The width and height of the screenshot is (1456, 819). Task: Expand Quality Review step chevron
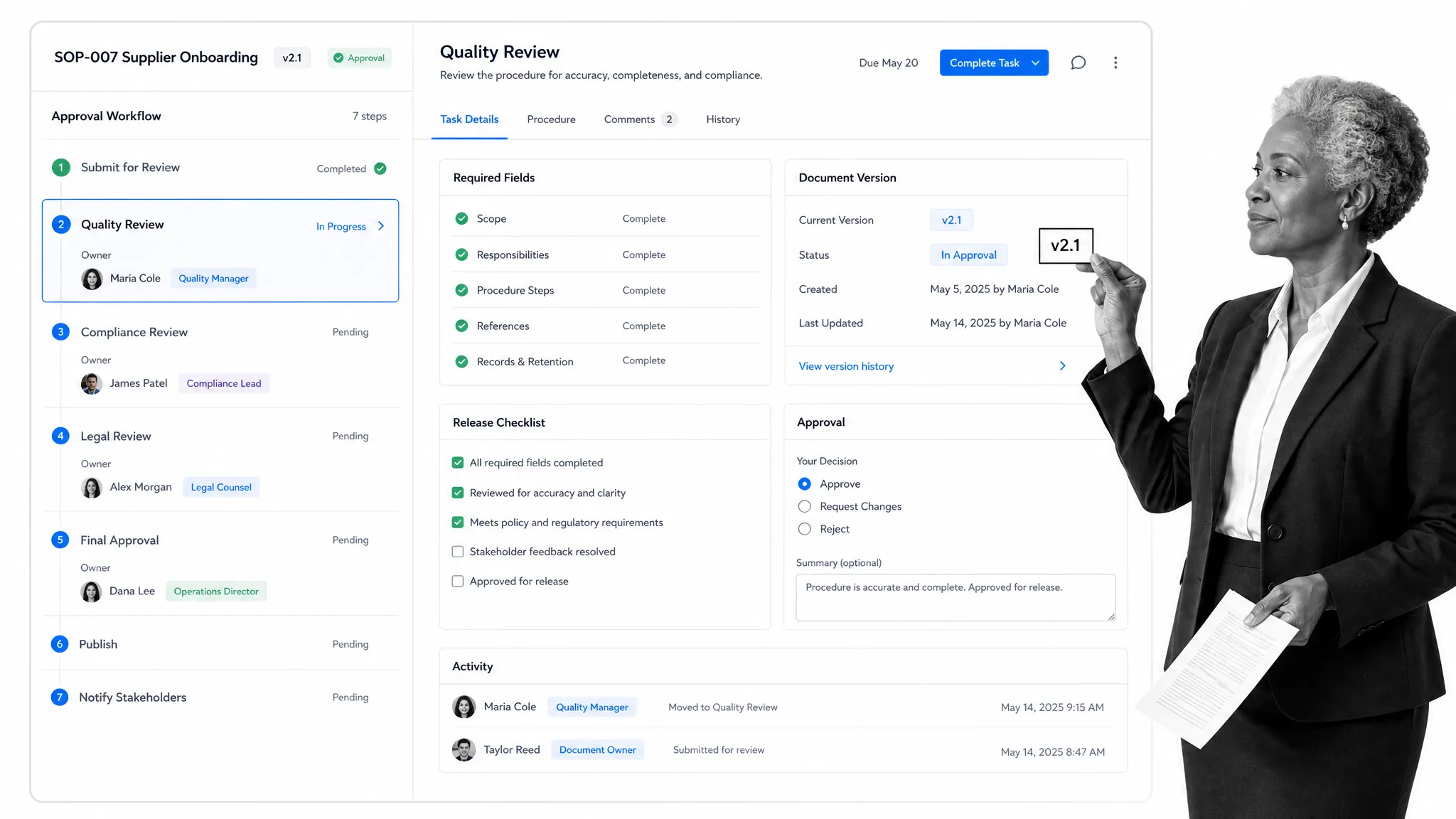pyautogui.click(x=381, y=226)
